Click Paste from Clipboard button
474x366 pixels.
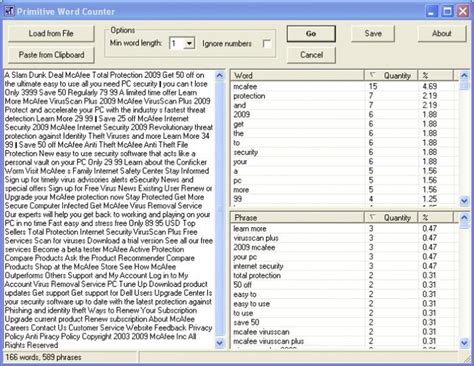51,55
